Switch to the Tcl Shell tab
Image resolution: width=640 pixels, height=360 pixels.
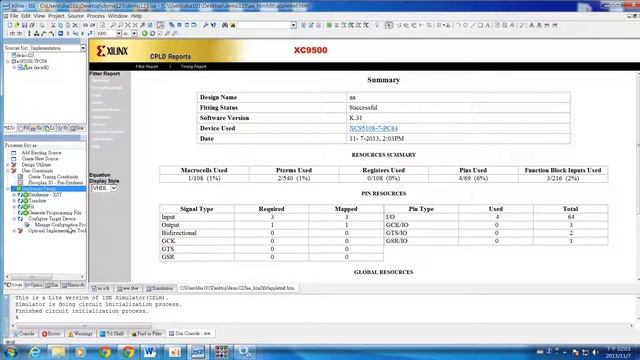(x=112, y=333)
